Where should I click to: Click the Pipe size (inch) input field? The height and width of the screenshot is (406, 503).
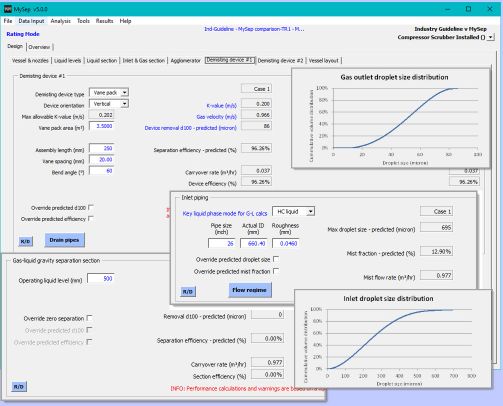pyautogui.click(x=222, y=243)
